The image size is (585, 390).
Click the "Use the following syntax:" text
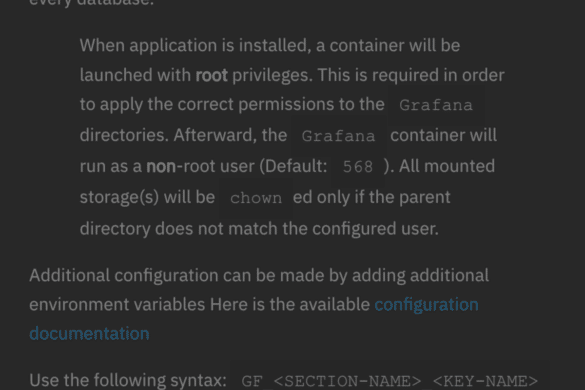pyautogui.click(x=128, y=380)
